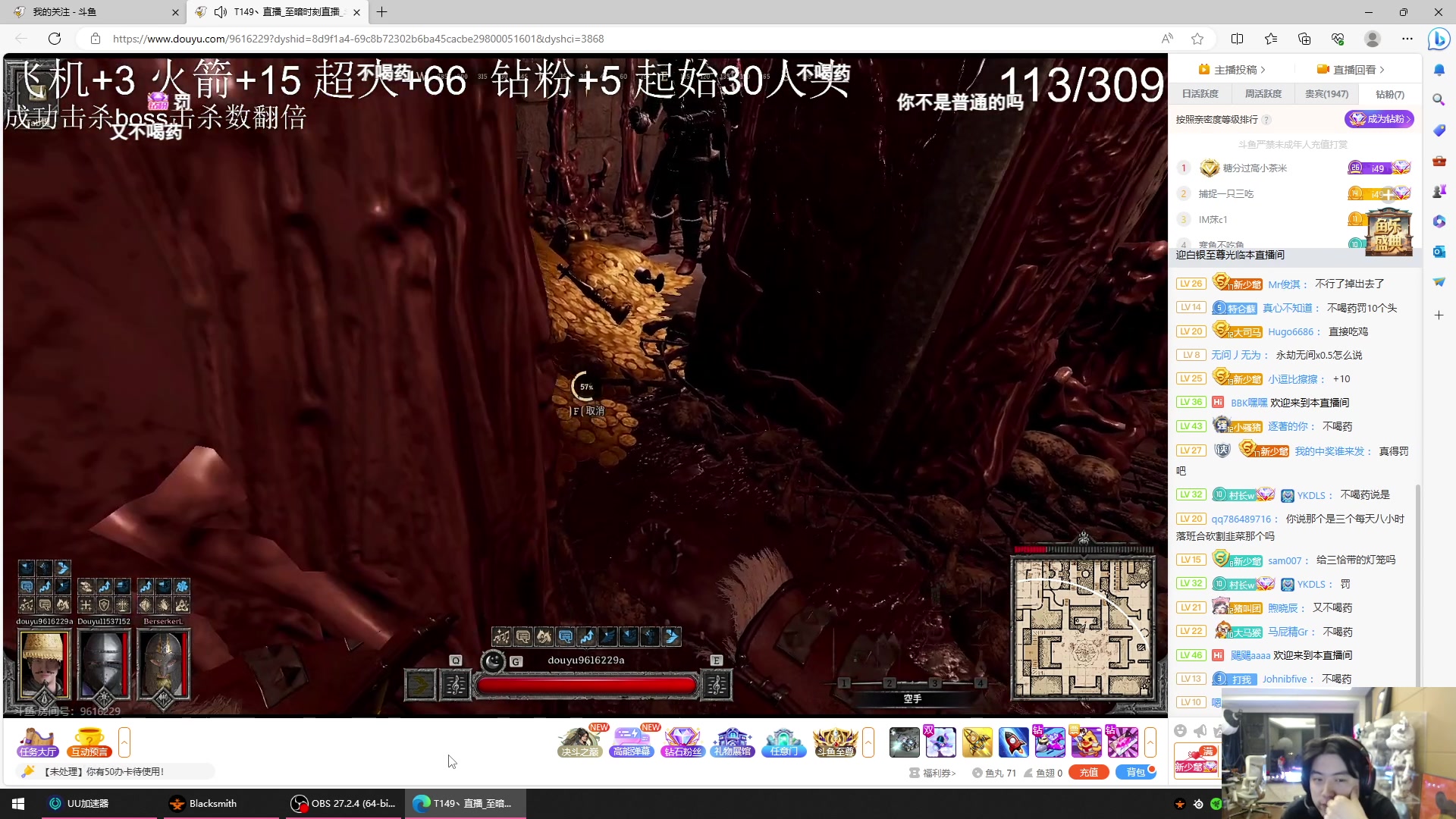Click the blue 背包 backpack button

[1135, 772]
